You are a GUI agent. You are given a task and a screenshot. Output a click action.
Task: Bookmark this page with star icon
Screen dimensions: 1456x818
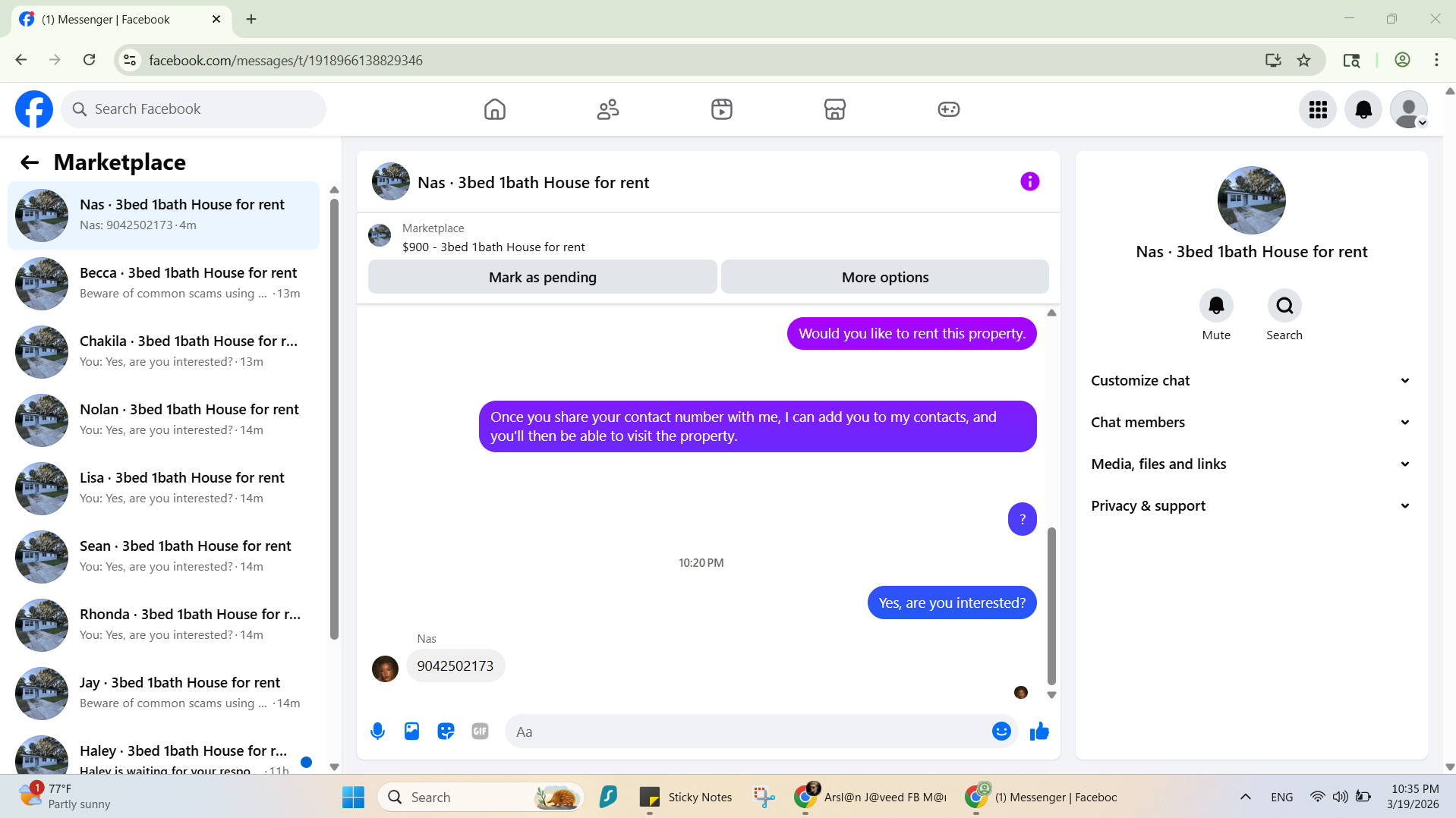point(1304,60)
